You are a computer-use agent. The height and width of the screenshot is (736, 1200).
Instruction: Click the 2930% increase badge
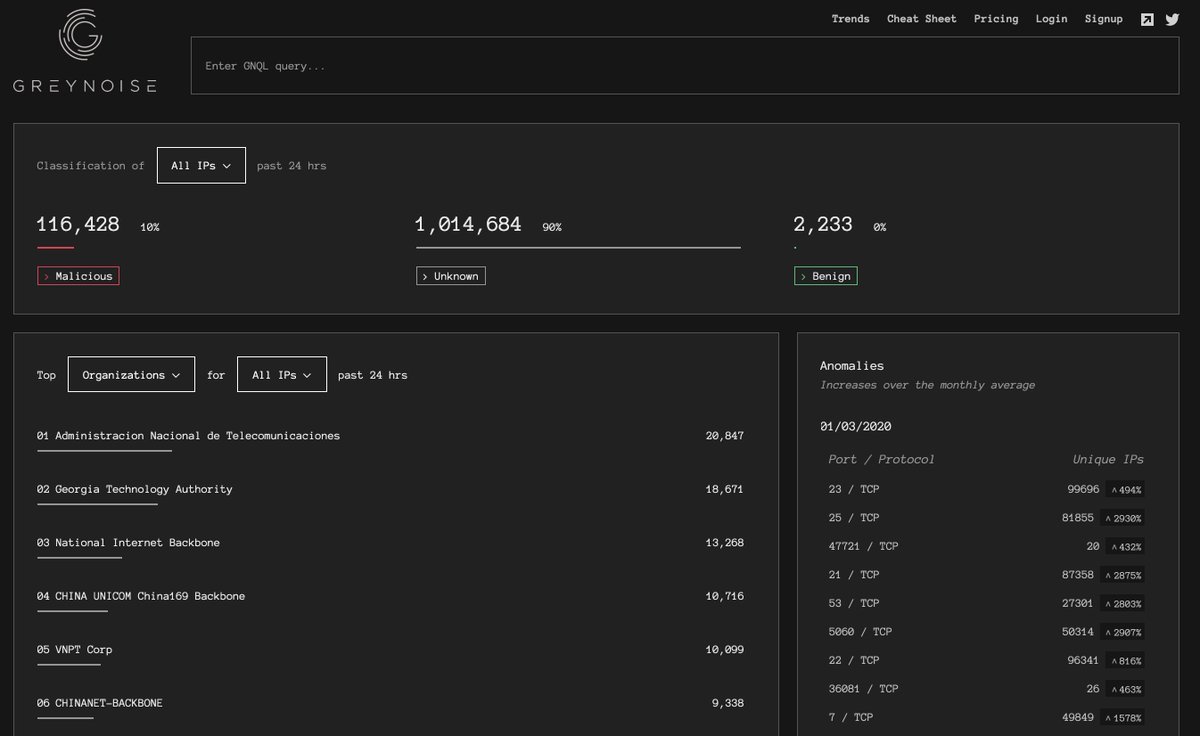1123,518
